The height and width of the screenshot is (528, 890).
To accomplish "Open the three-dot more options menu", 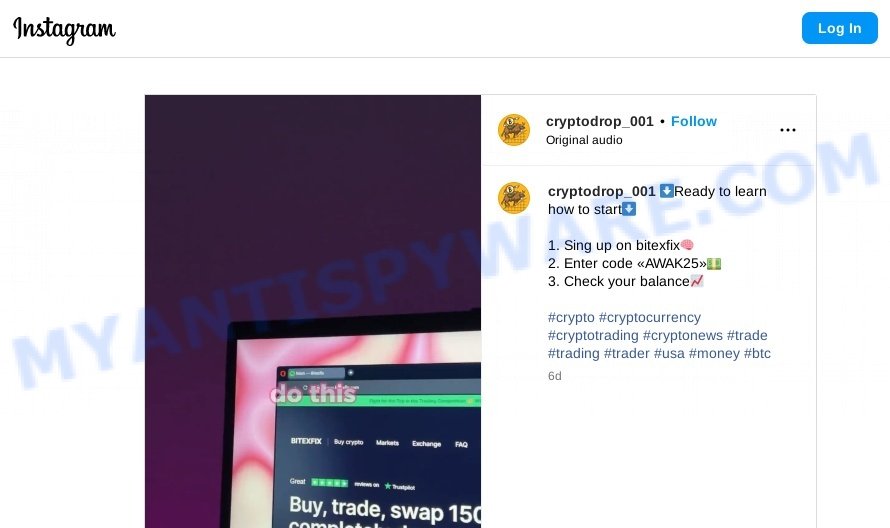I will point(787,130).
